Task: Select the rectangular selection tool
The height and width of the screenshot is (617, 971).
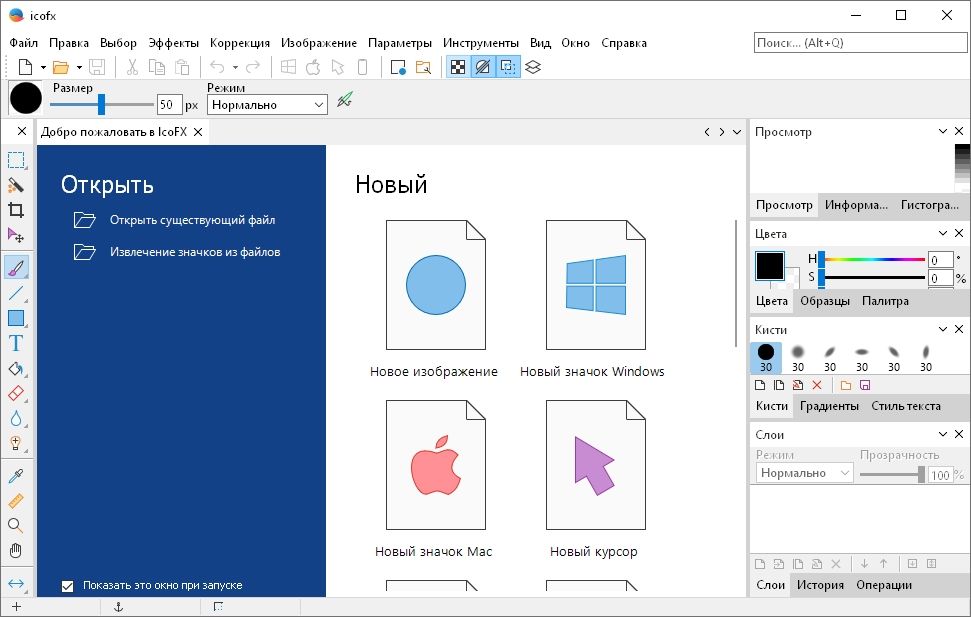Action: [x=16, y=160]
